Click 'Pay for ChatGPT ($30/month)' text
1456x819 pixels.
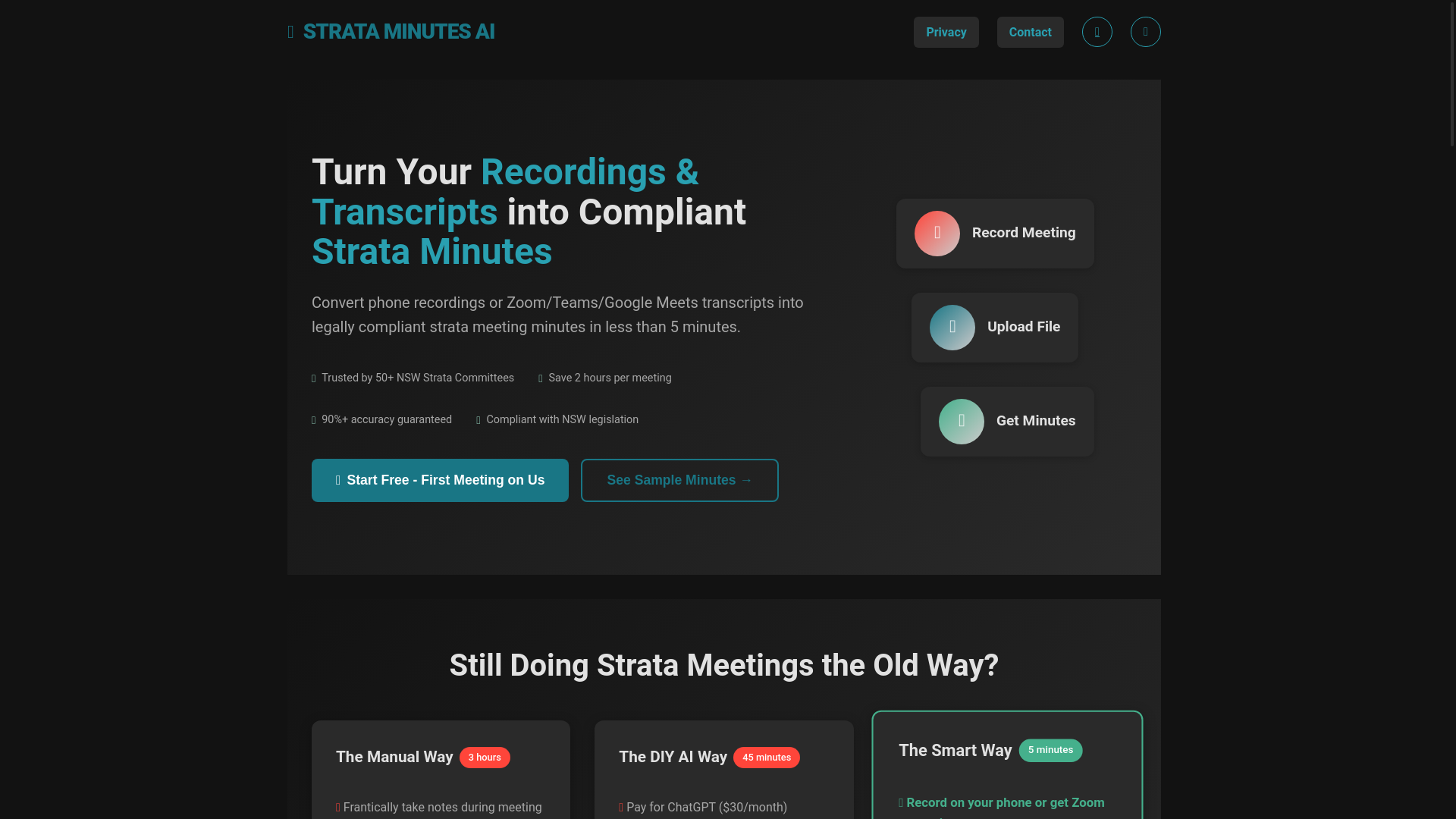[x=707, y=808]
